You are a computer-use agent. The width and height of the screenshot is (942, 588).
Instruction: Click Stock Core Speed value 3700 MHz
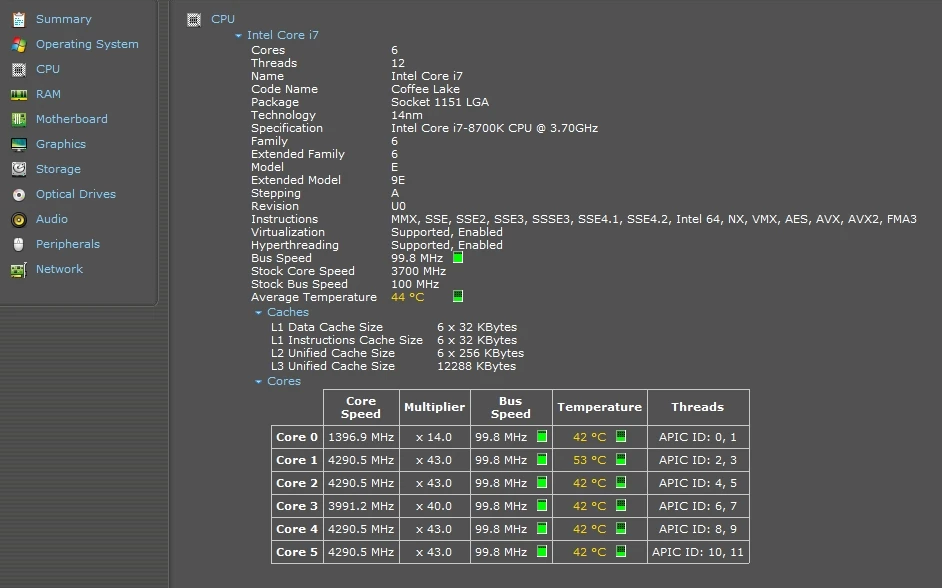pyautogui.click(x=419, y=271)
